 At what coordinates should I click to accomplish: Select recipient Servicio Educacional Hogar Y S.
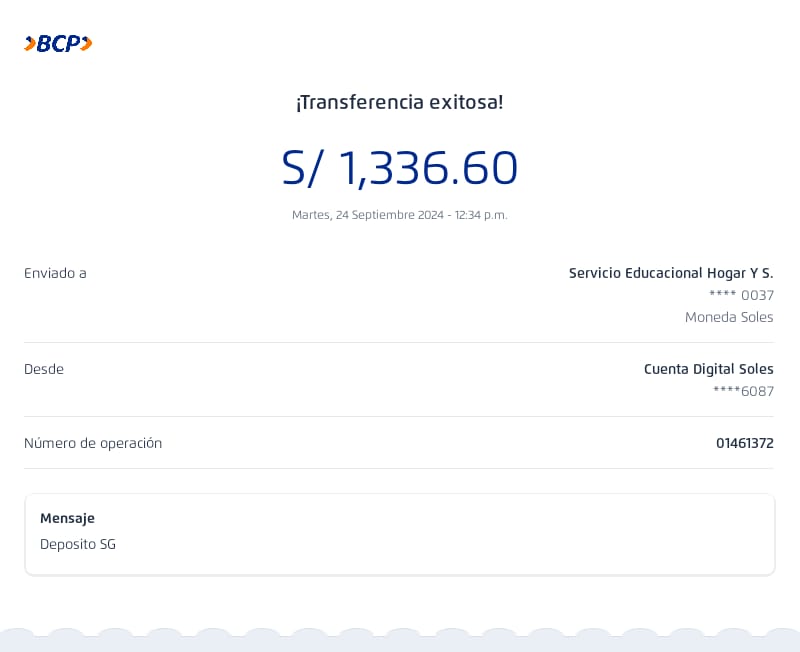(671, 273)
